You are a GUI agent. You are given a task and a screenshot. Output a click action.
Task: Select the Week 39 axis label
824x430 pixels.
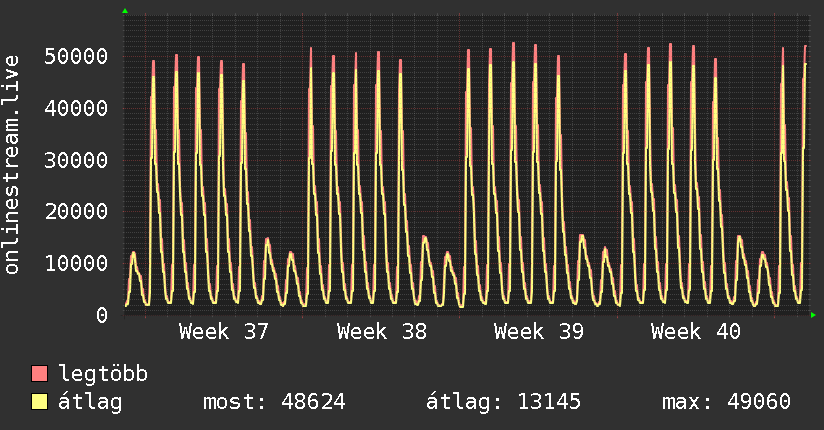(x=539, y=332)
